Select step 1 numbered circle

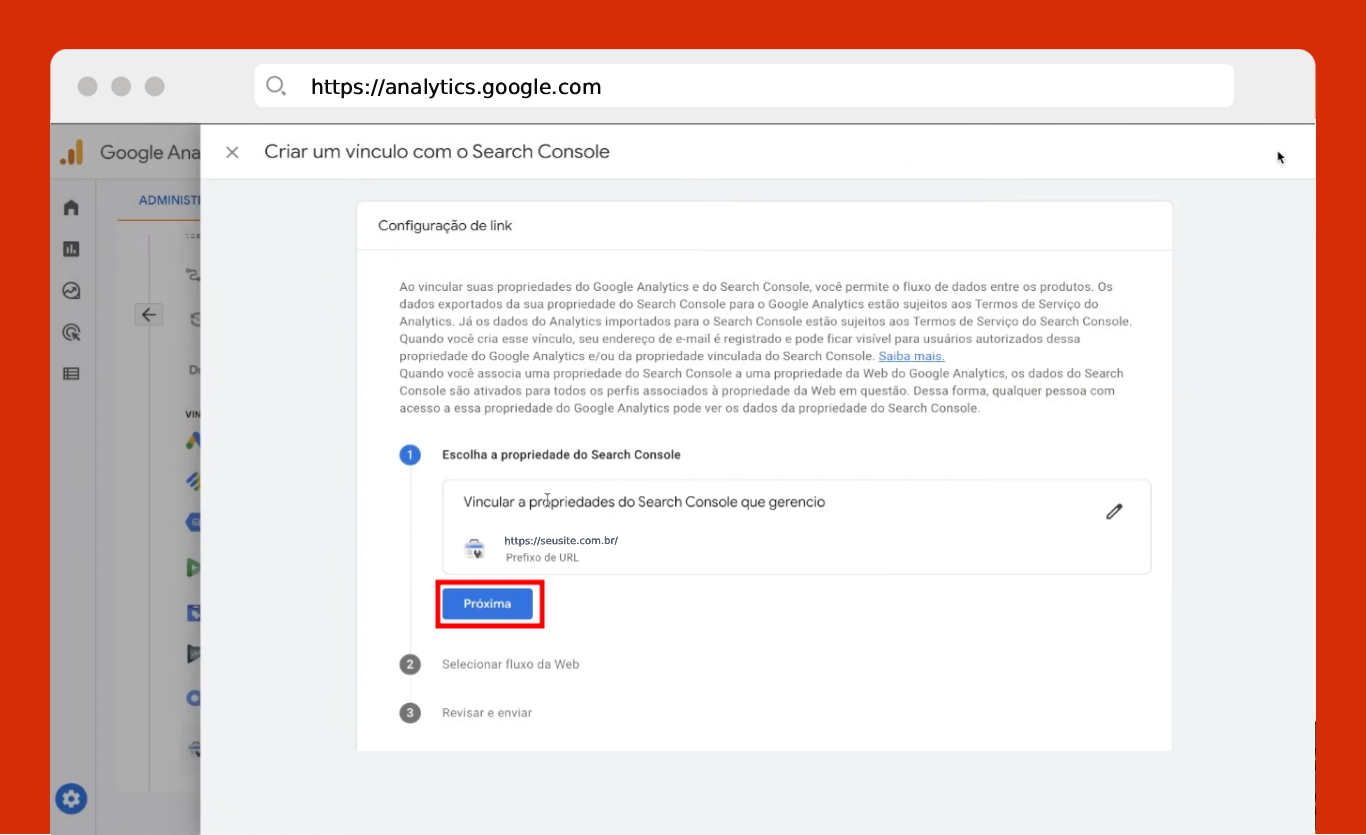click(409, 455)
